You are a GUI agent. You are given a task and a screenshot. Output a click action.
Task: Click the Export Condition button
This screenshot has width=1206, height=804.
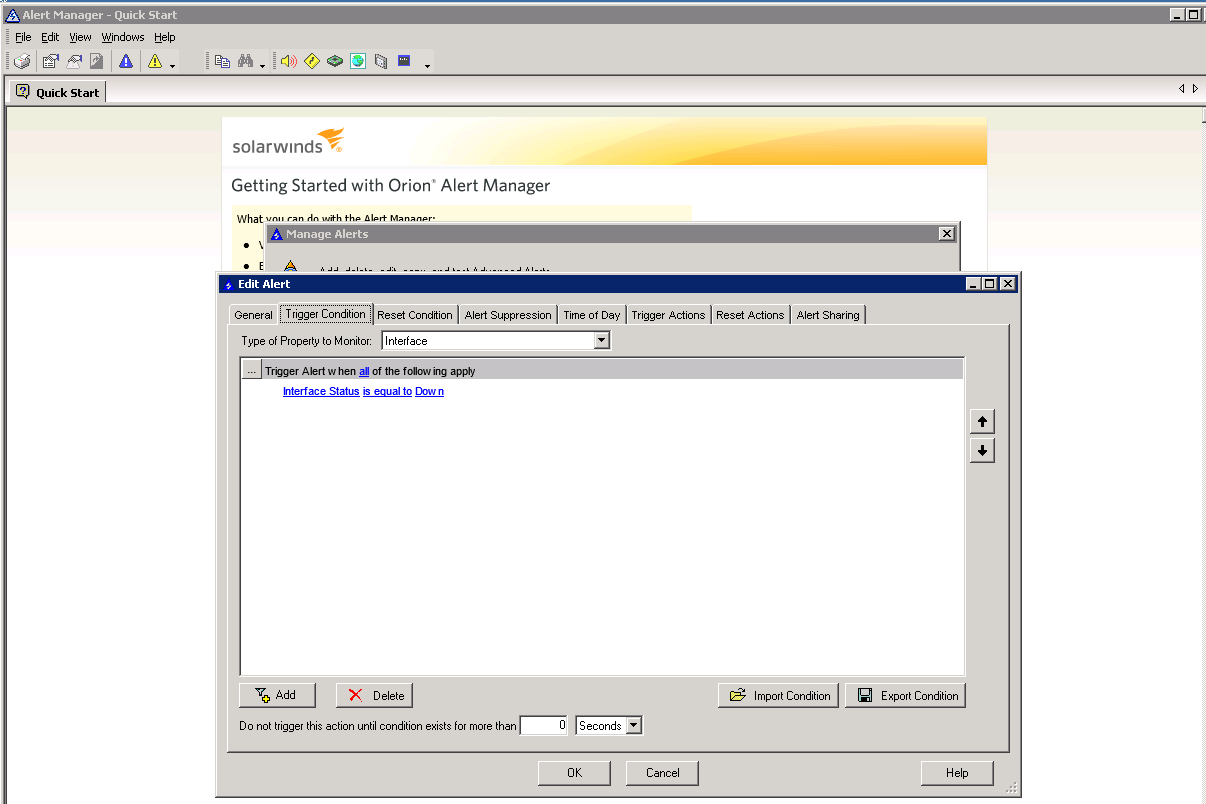(905, 695)
